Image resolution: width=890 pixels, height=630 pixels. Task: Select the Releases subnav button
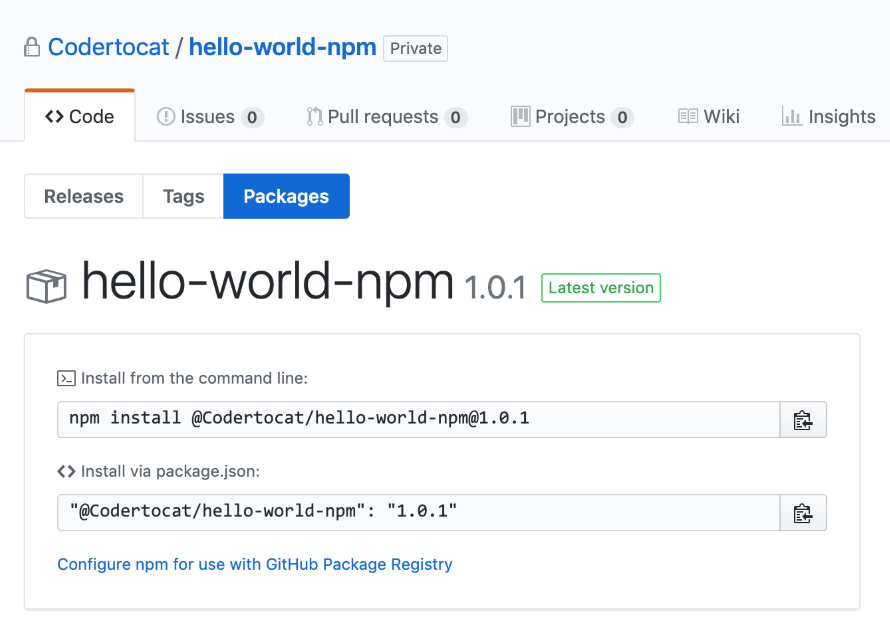pyautogui.click(x=83, y=196)
